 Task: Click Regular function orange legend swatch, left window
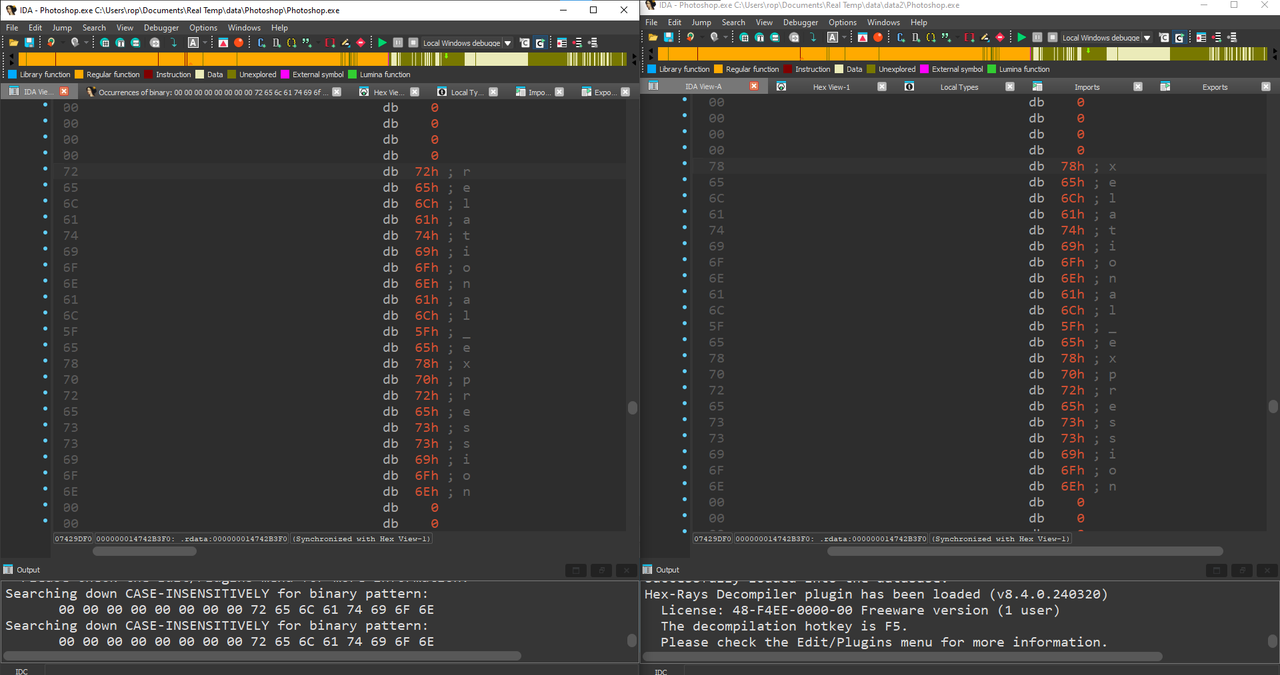pyautogui.click(x=78, y=74)
